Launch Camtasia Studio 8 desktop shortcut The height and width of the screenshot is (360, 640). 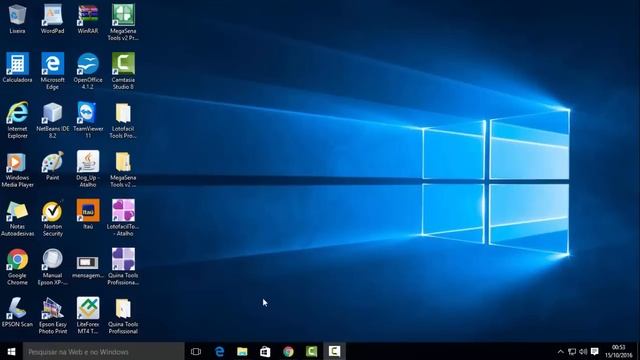pos(123,64)
